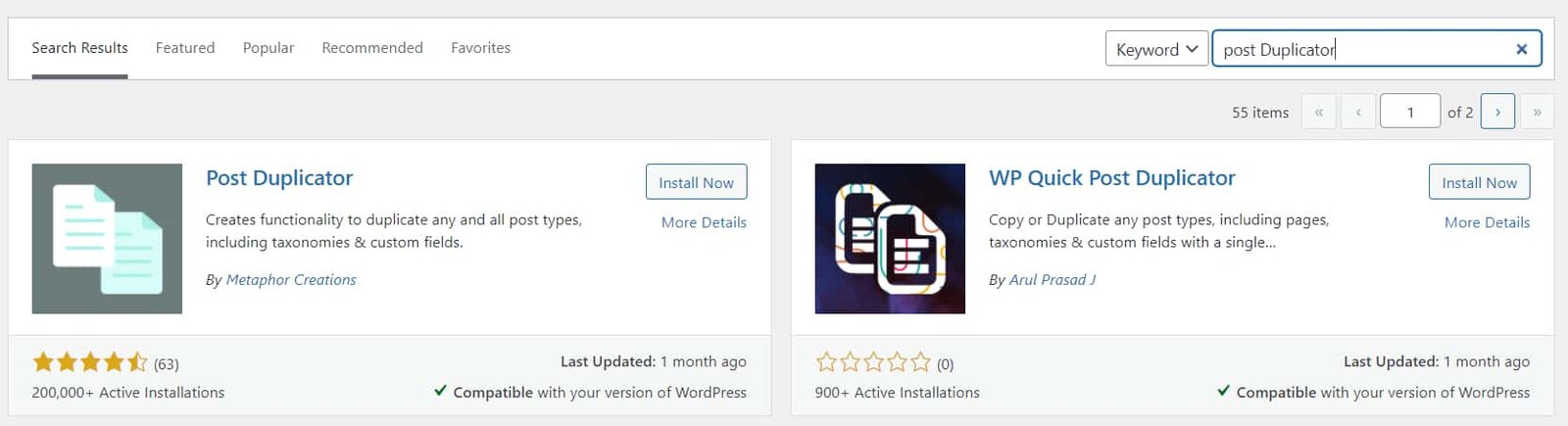This screenshot has width=1568, height=426.
Task: Click the previous page arrow button
Action: (1358, 112)
